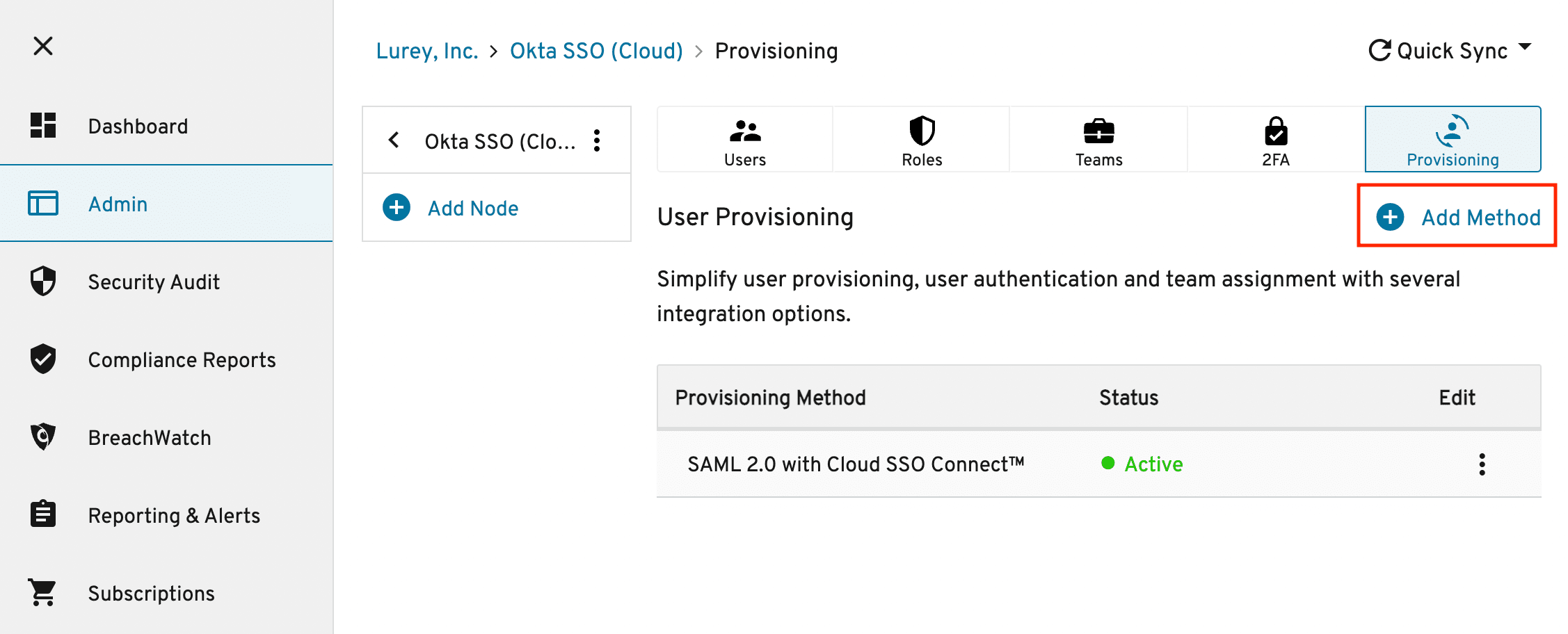
Task: Switch to the Users tab
Action: (x=744, y=140)
